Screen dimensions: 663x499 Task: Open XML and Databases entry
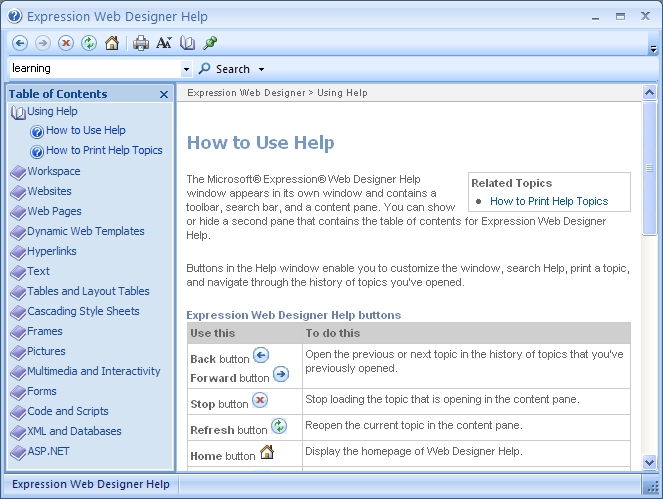click(x=74, y=431)
